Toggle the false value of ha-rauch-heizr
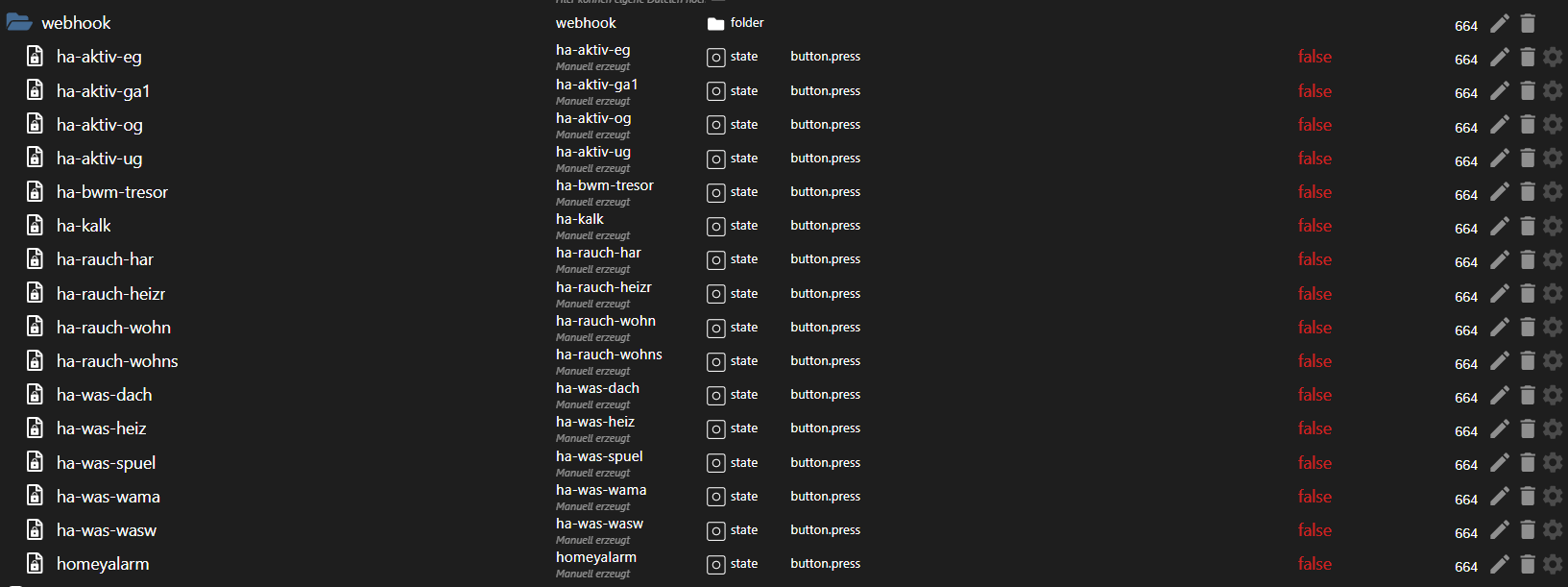The height and width of the screenshot is (587, 1568). tap(1315, 294)
